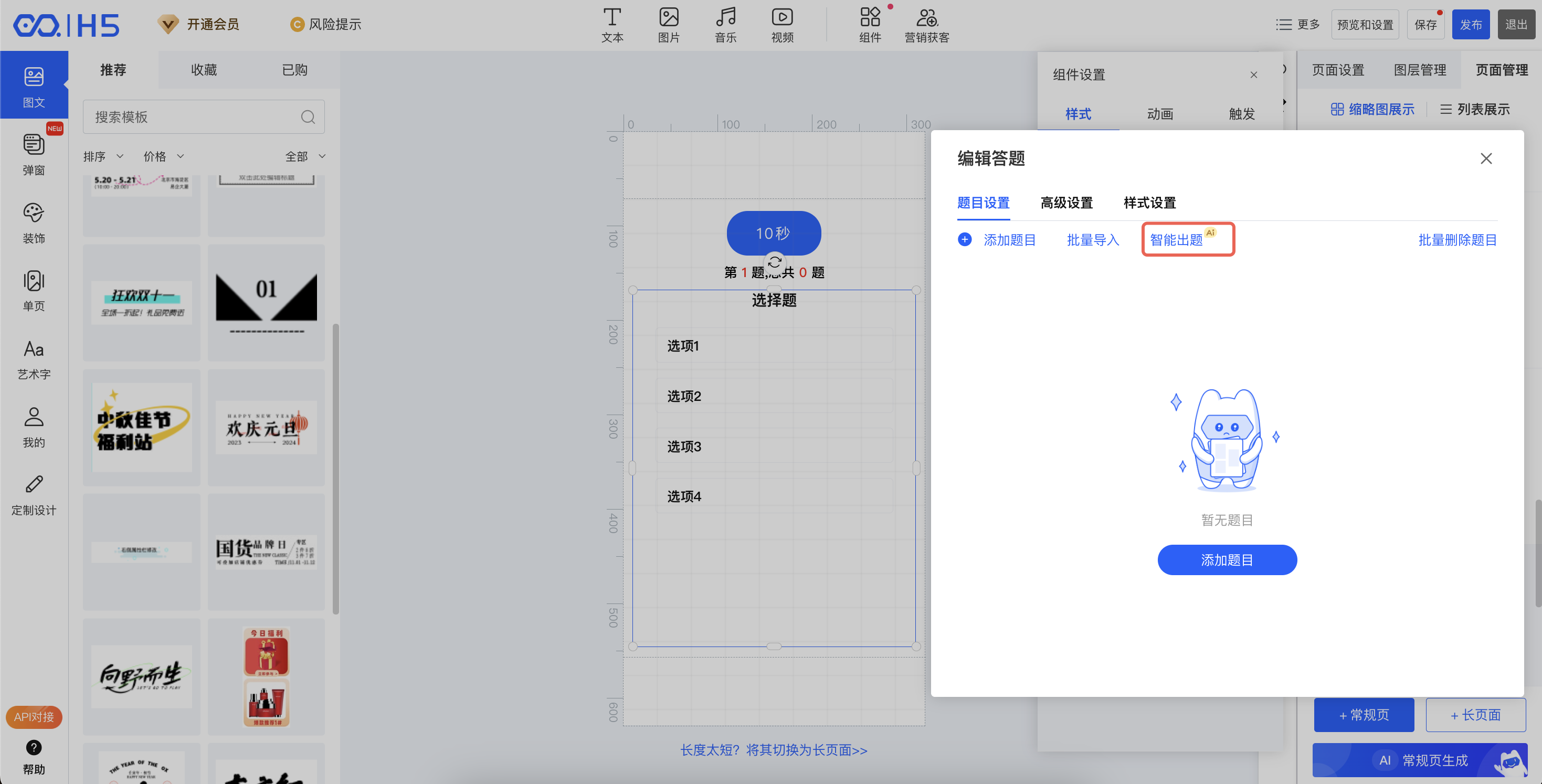Click 保存 save button
1542x784 pixels.
pyautogui.click(x=1425, y=25)
